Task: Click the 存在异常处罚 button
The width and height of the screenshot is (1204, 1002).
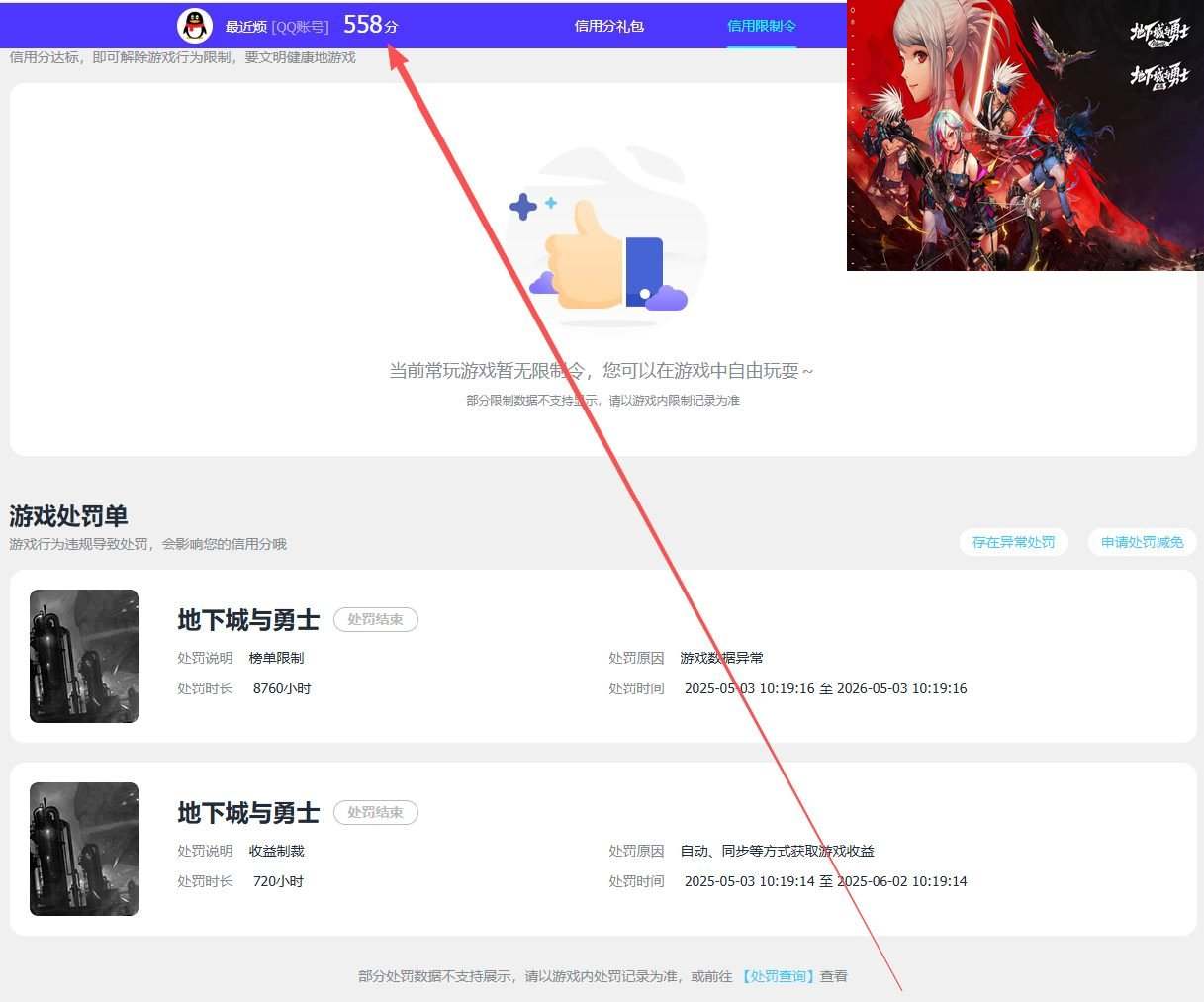Action: tap(1013, 542)
